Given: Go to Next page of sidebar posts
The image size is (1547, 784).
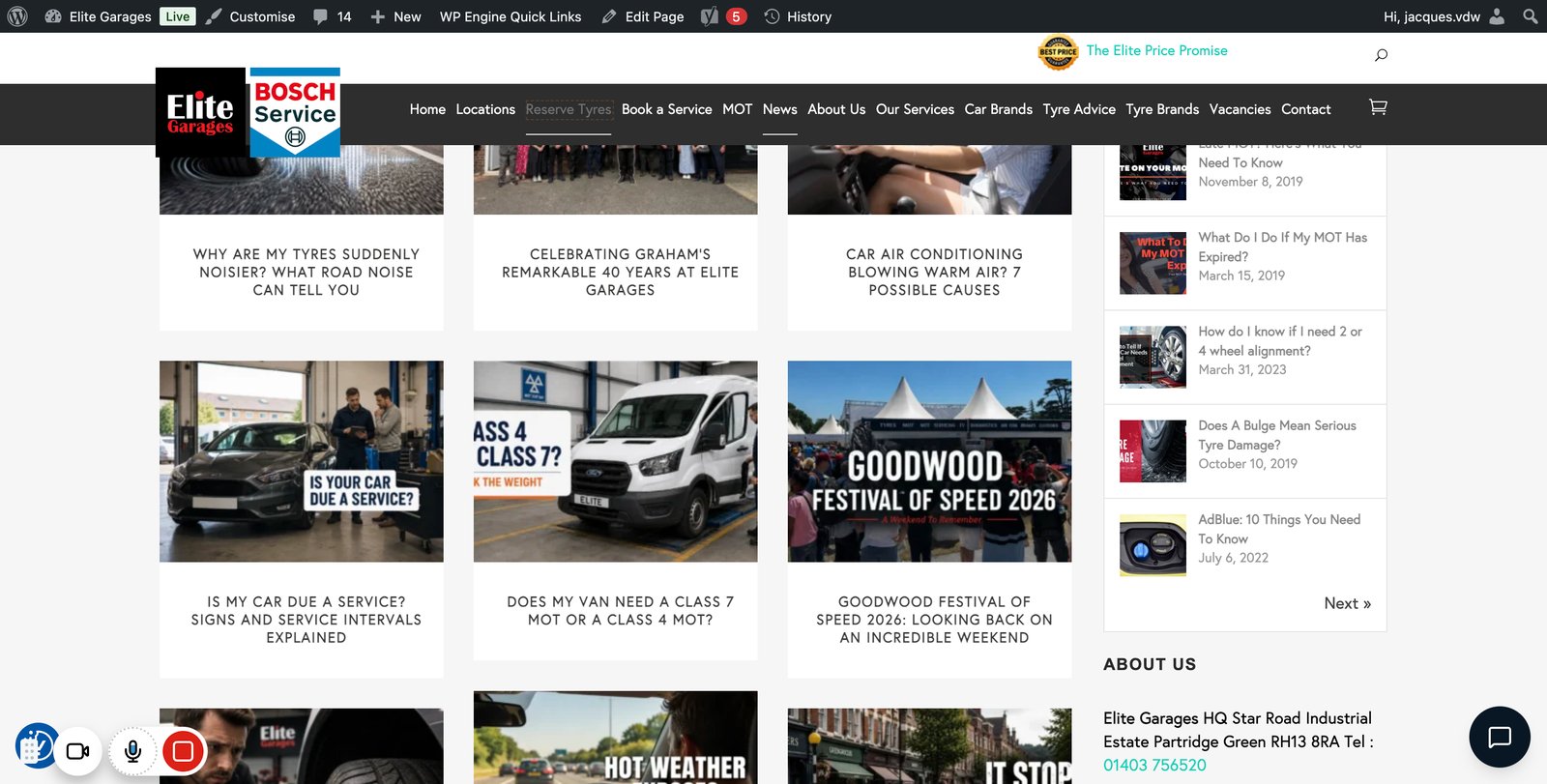Looking at the screenshot, I should pyautogui.click(x=1347, y=603).
